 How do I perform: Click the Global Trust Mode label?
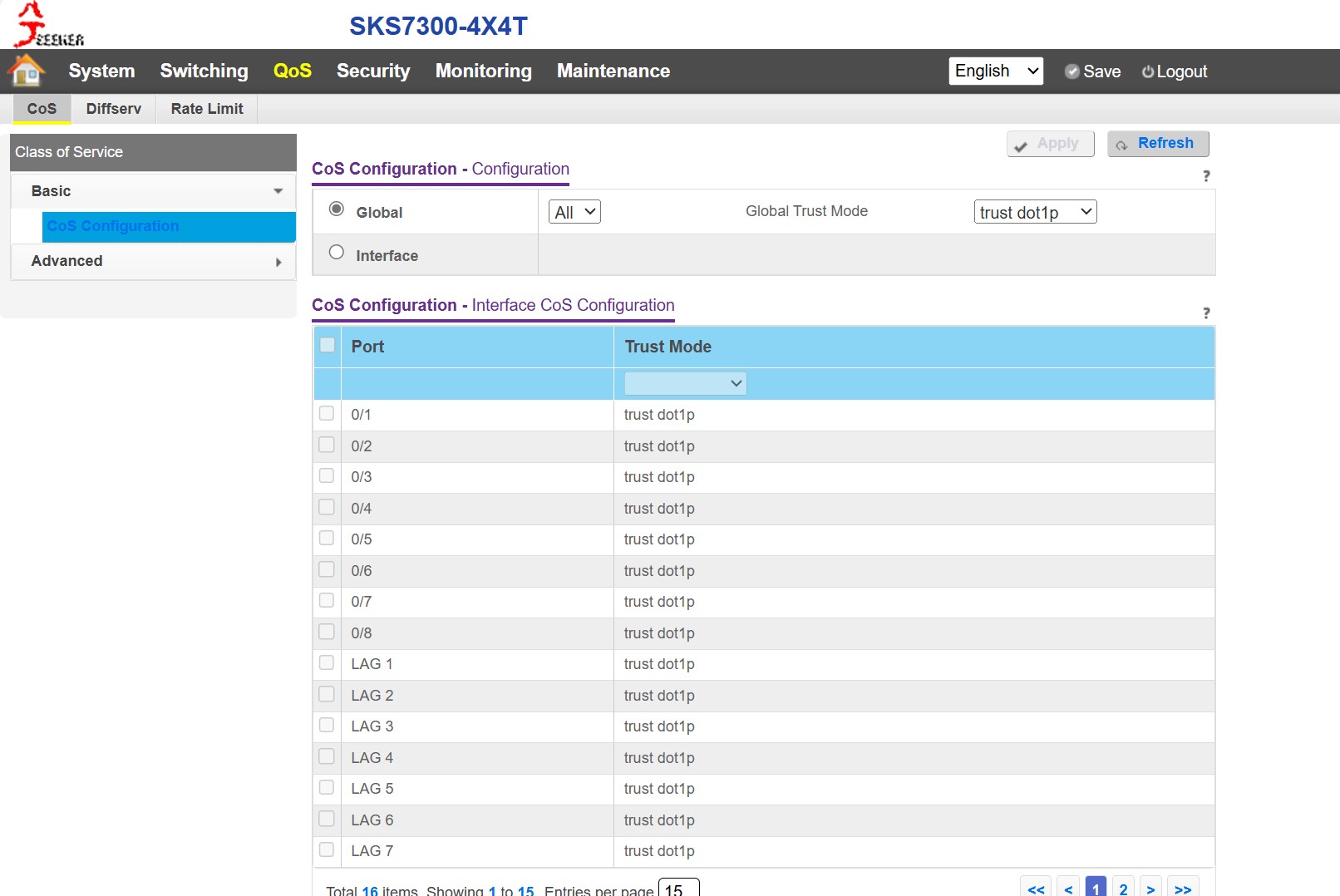pos(806,211)
